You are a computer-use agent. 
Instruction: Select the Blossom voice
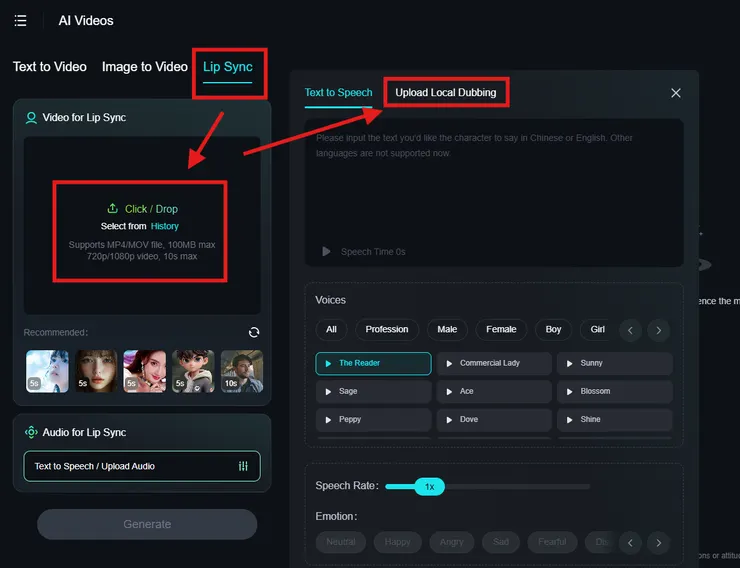click(x=614, y=392)
